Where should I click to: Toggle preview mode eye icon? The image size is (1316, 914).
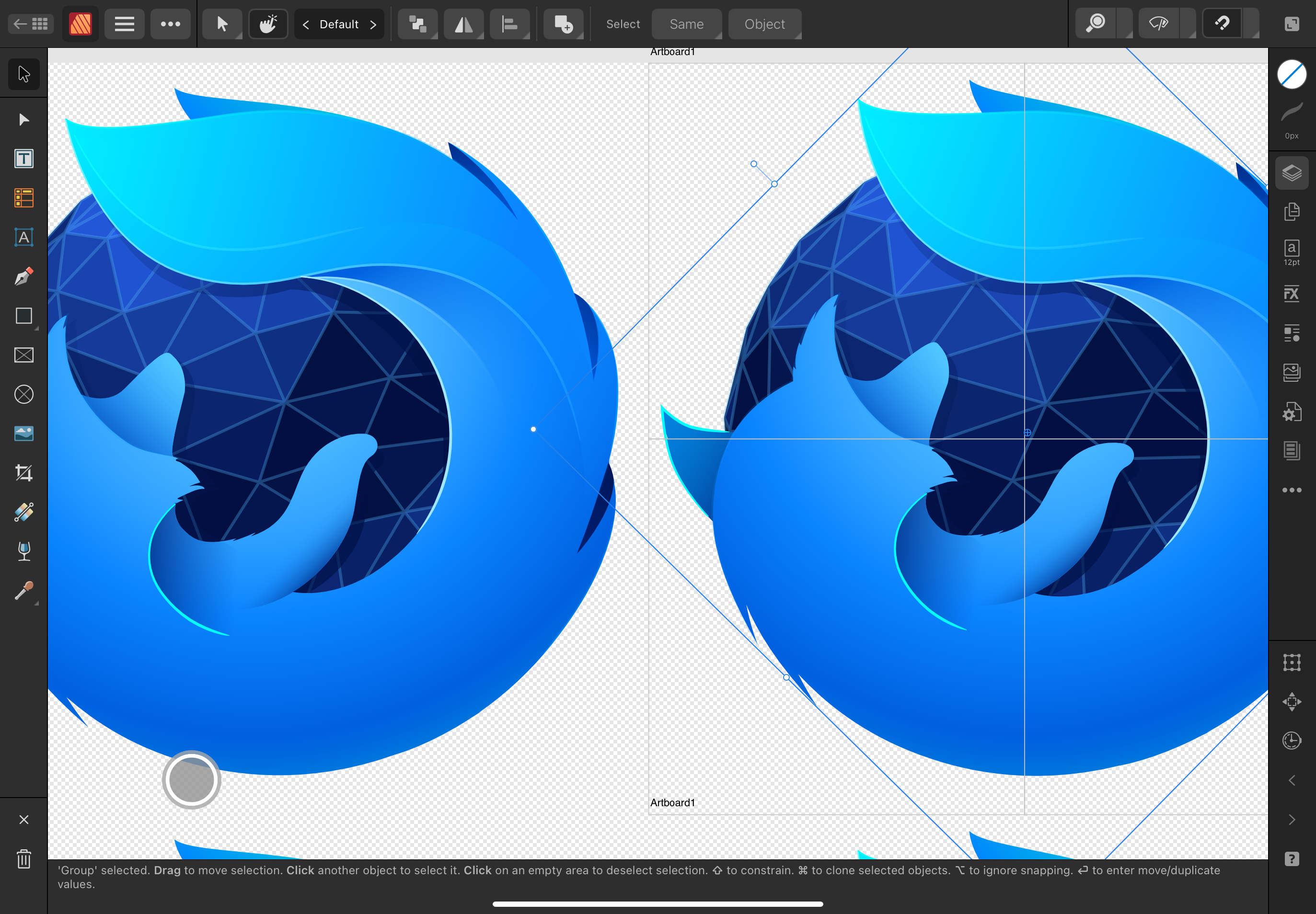click(1158, 23)
